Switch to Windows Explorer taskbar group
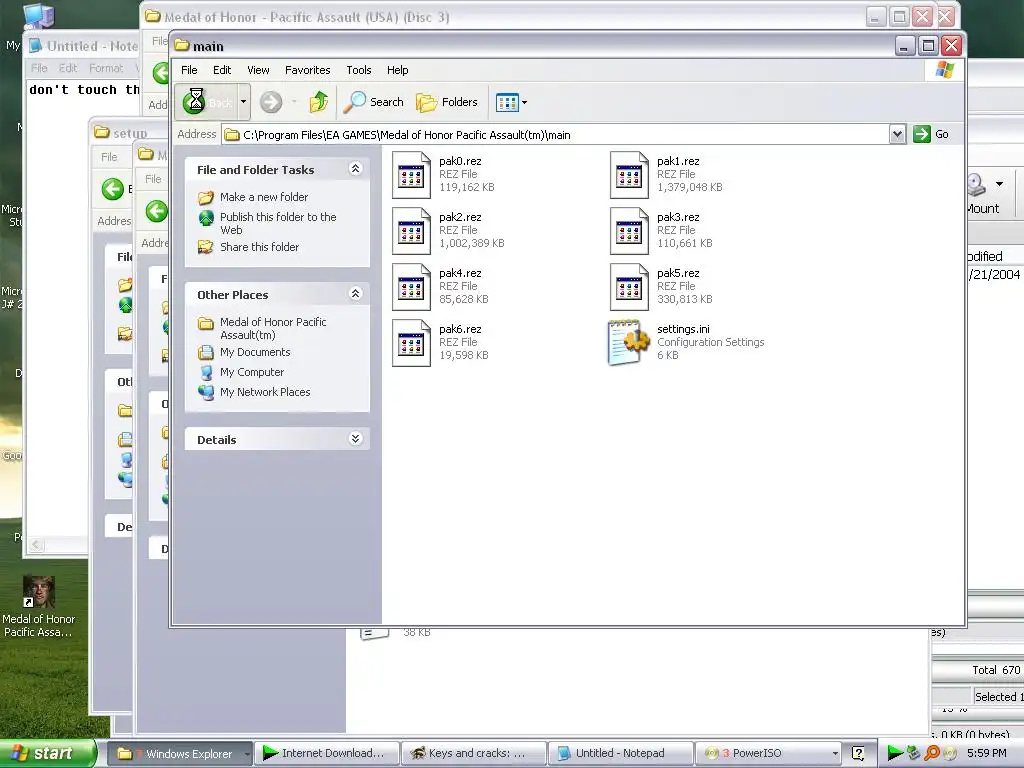1024x768 pixels. (x=180, y=754)
